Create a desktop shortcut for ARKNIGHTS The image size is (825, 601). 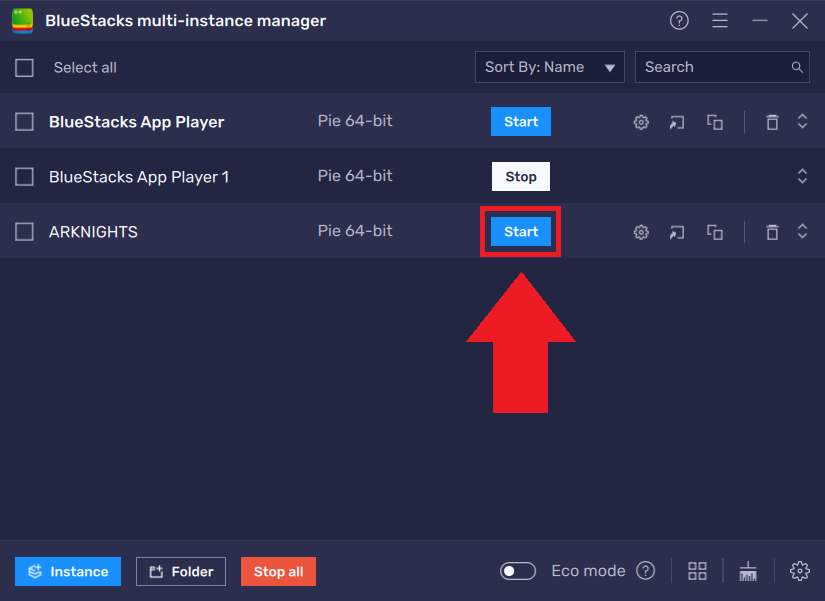pyautogui.click(x=676, y=231)
